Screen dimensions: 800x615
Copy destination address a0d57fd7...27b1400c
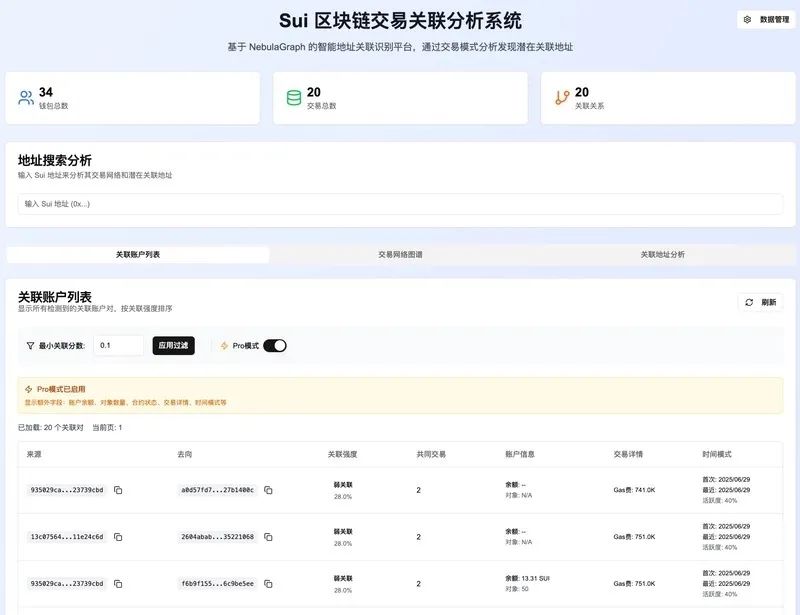click(268, 490)
